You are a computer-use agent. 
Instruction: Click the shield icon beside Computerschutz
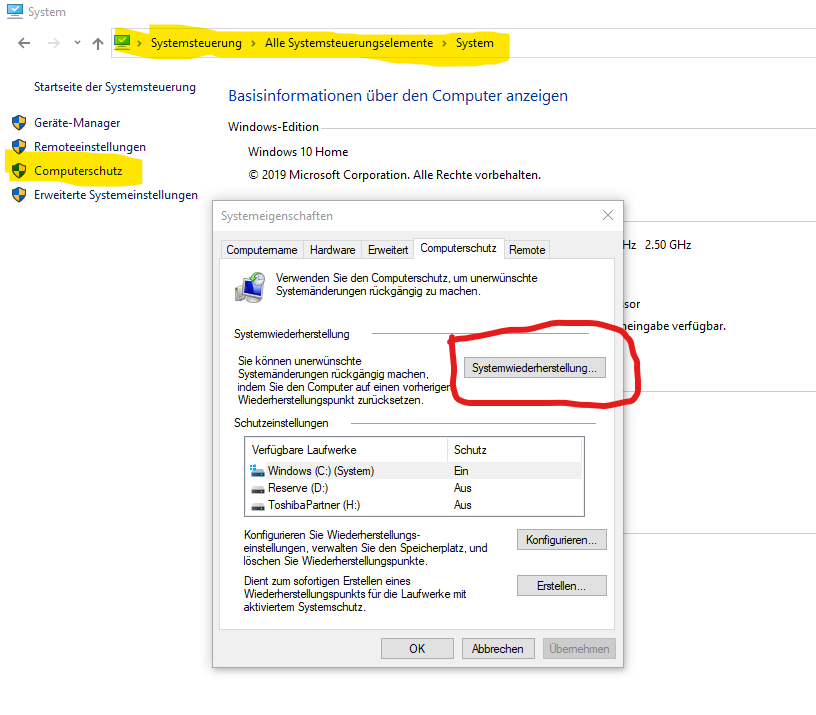(19, 171)
